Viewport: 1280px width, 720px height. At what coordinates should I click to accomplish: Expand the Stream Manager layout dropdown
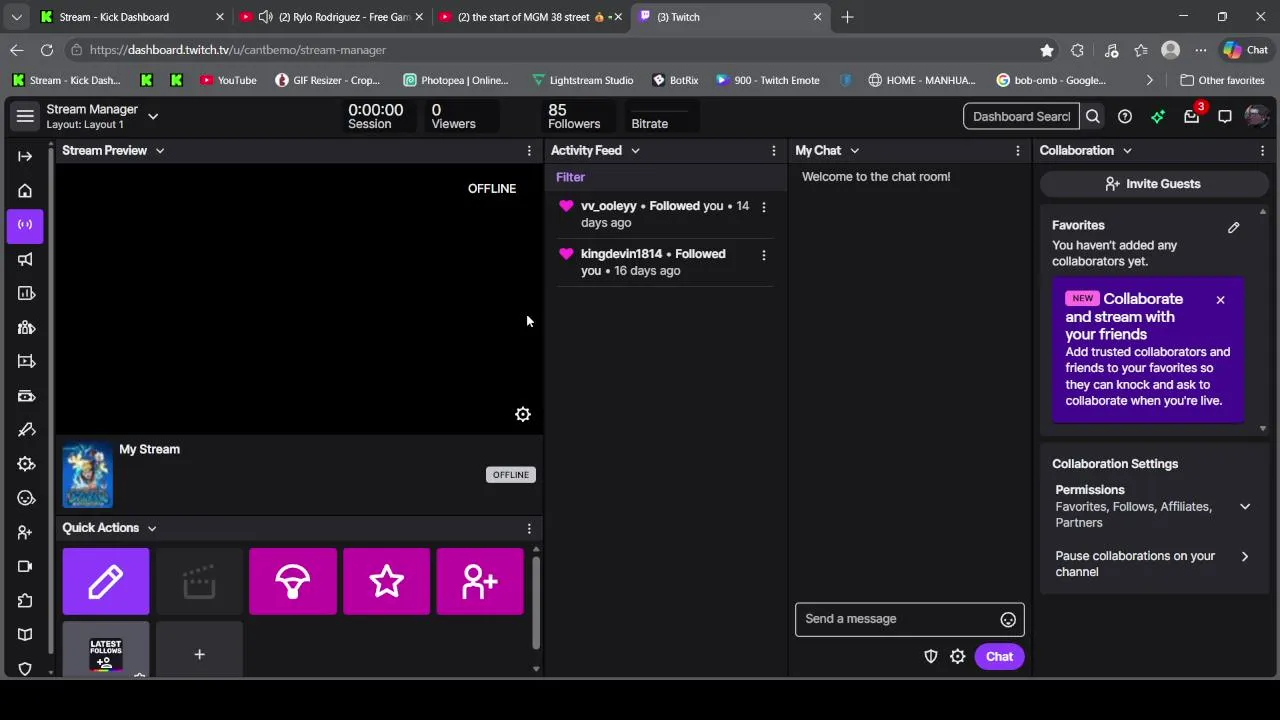click(153, 116)
